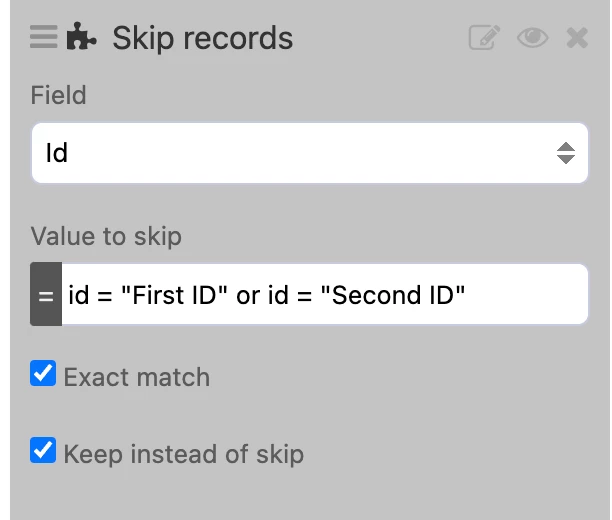
Task: Click the Skip records step title
Action: click(x=202, y=38)
